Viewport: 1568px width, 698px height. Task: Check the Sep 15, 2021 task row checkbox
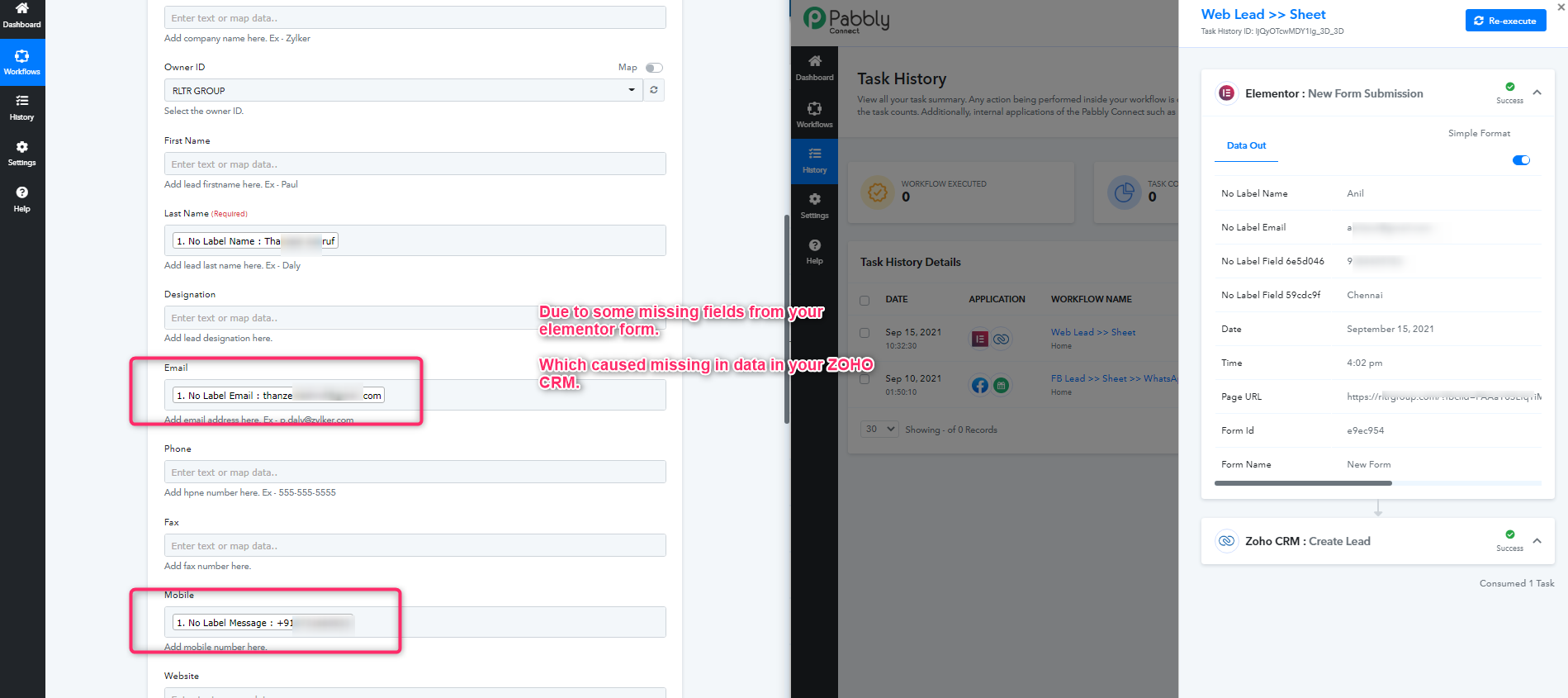click(x=865, y=333)
